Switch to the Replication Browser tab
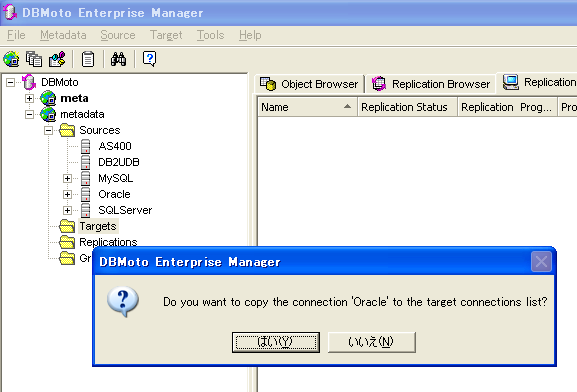Screen dimensions: 577x392 431,84
